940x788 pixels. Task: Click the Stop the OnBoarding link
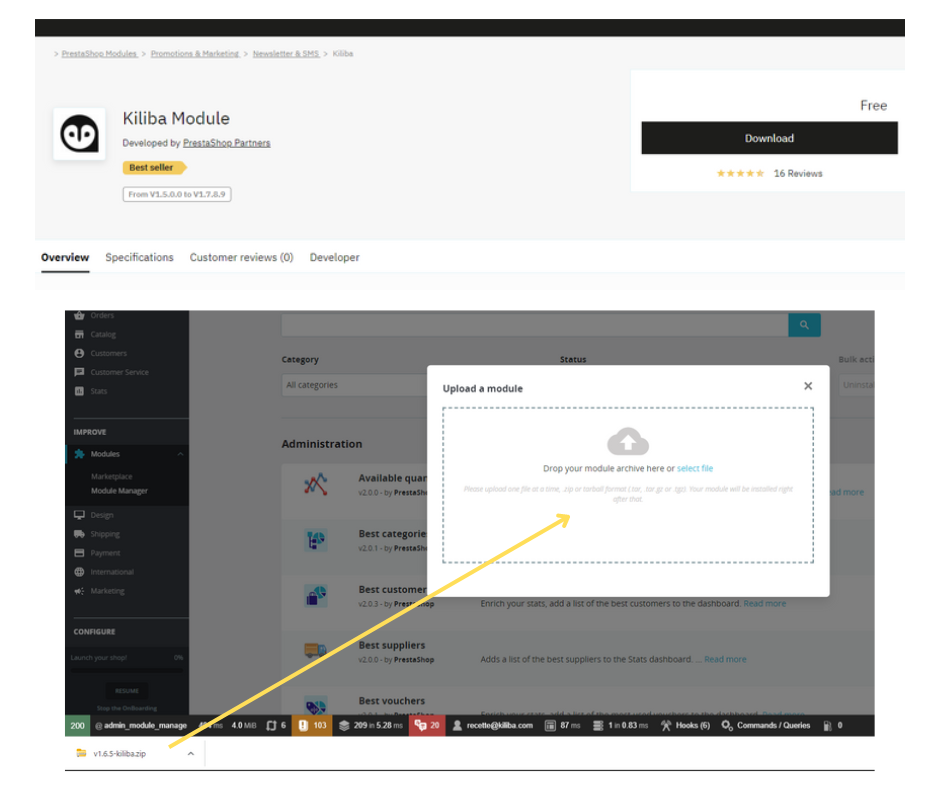pos(126,709)
